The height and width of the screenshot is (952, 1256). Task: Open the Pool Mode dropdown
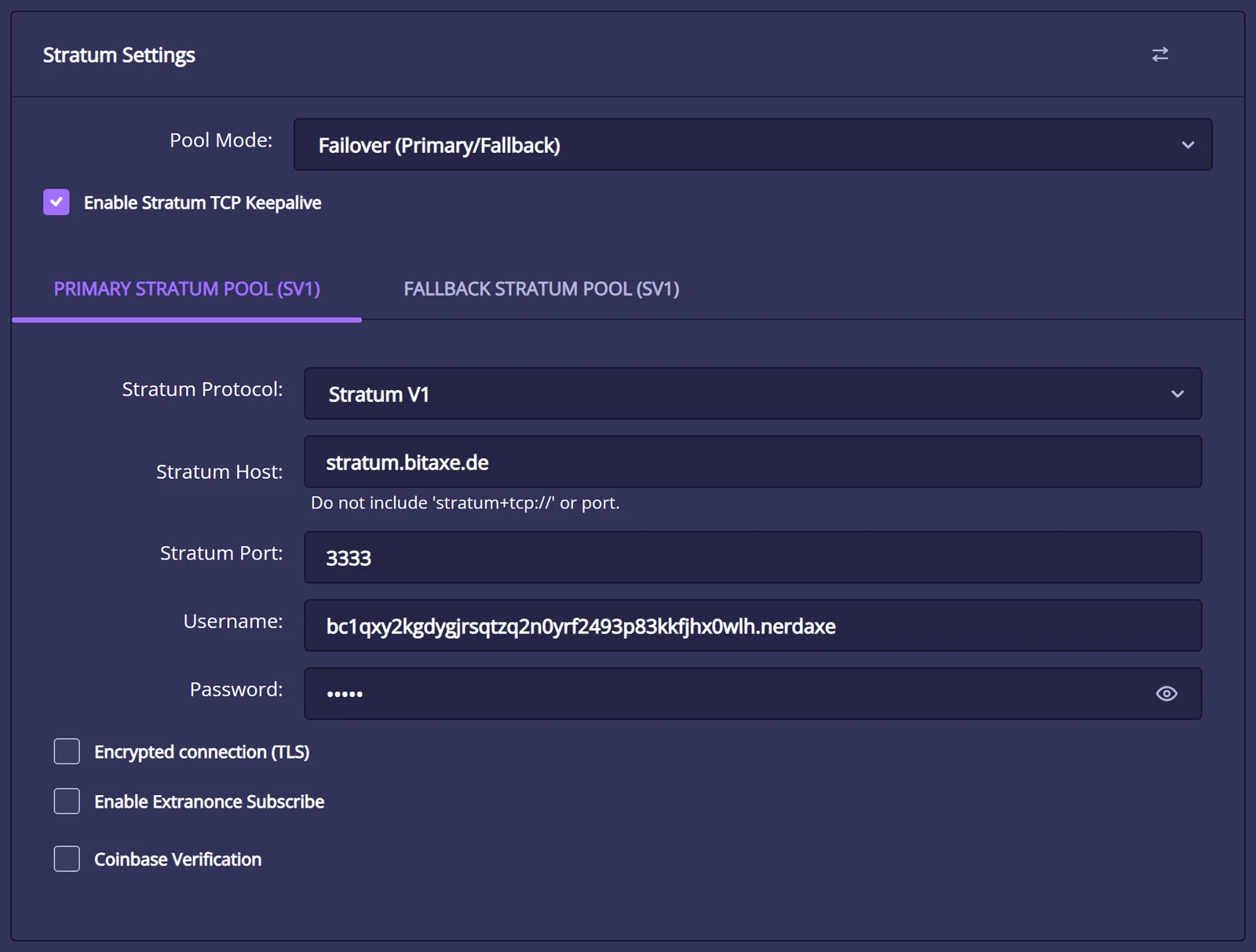coord(753,144)
